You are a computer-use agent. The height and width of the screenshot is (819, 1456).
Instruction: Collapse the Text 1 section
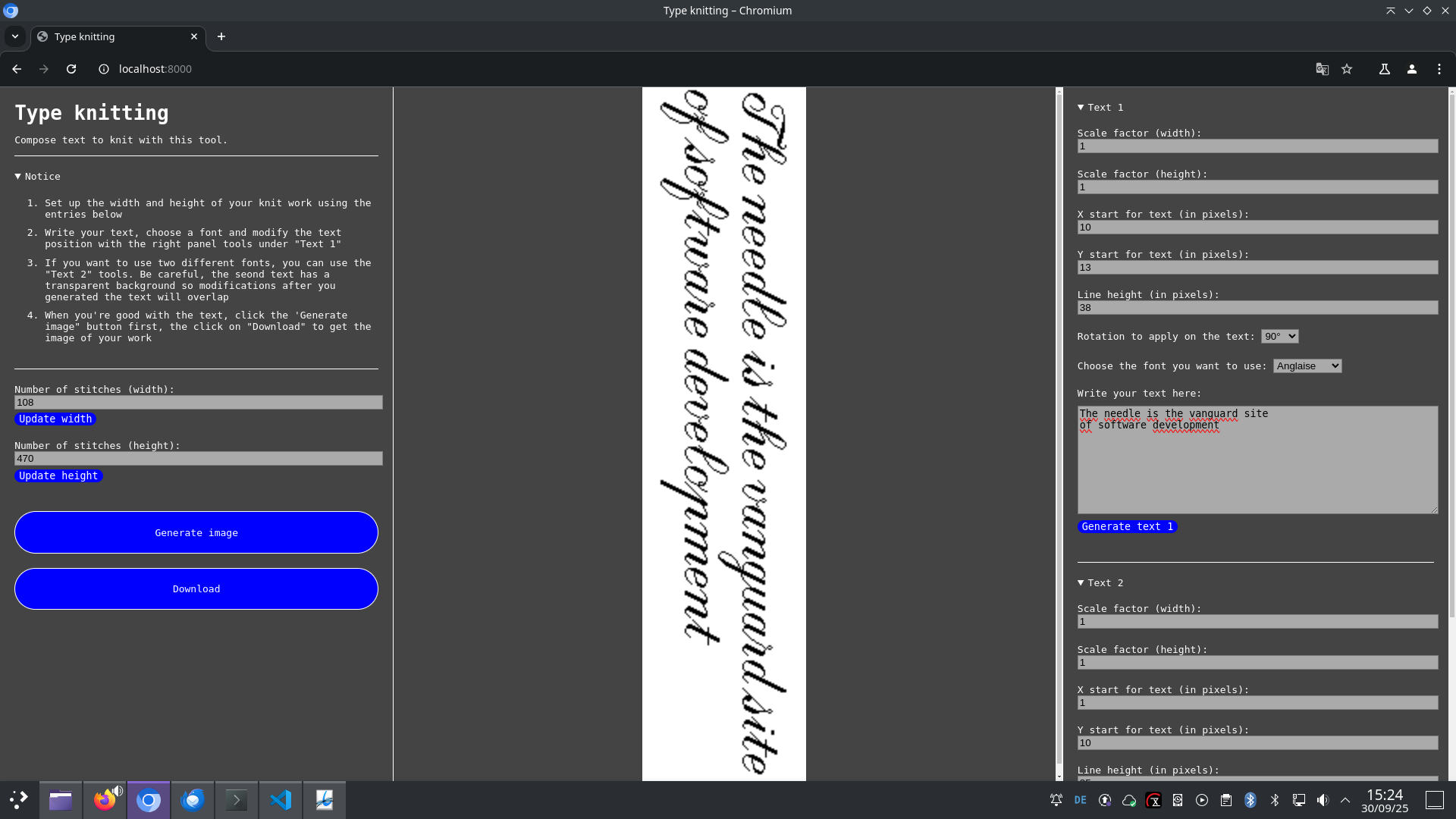tap(1100, 108)
